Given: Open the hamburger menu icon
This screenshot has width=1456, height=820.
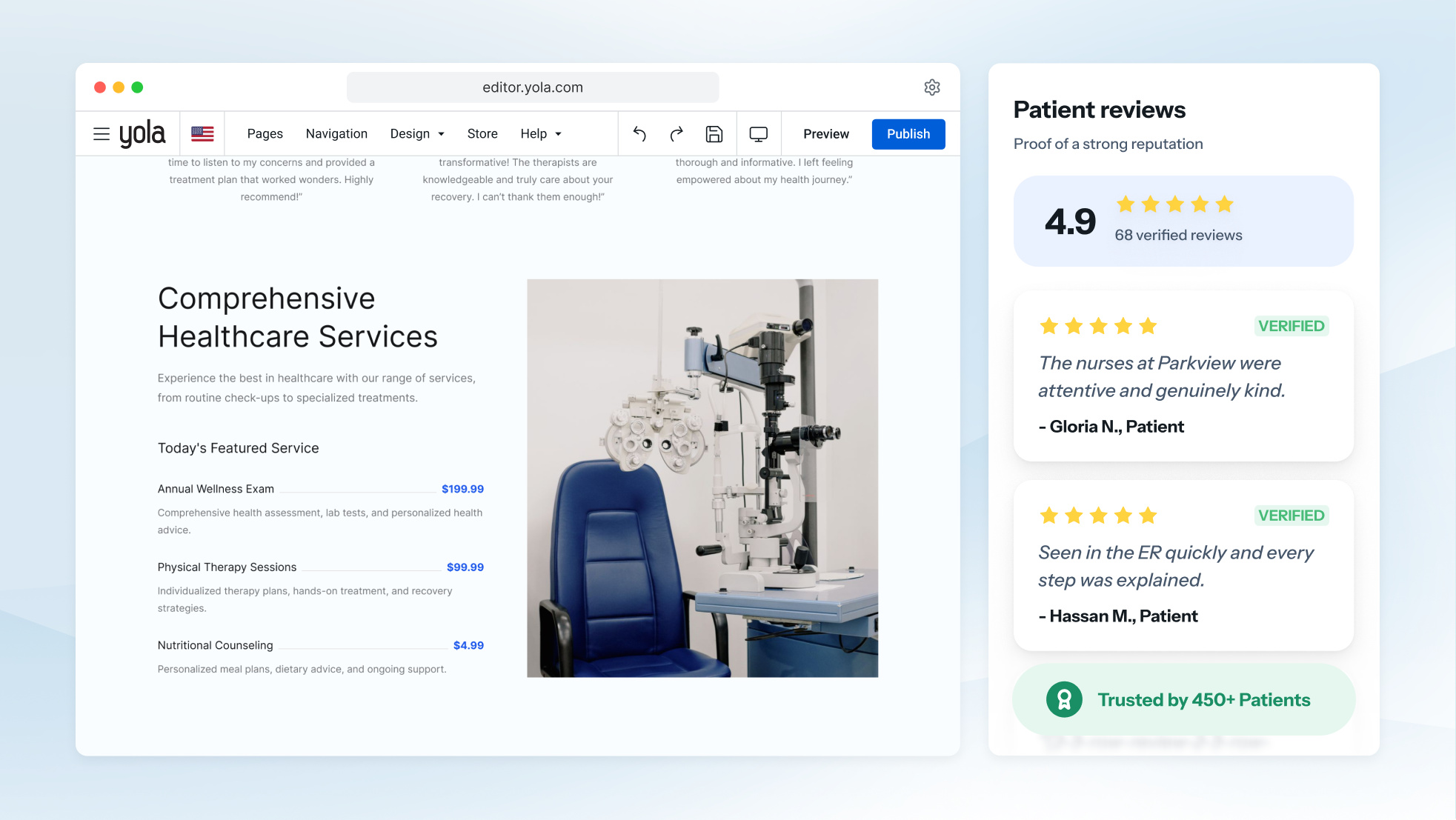Looking at the screenshot, I should tap(102, 134).
